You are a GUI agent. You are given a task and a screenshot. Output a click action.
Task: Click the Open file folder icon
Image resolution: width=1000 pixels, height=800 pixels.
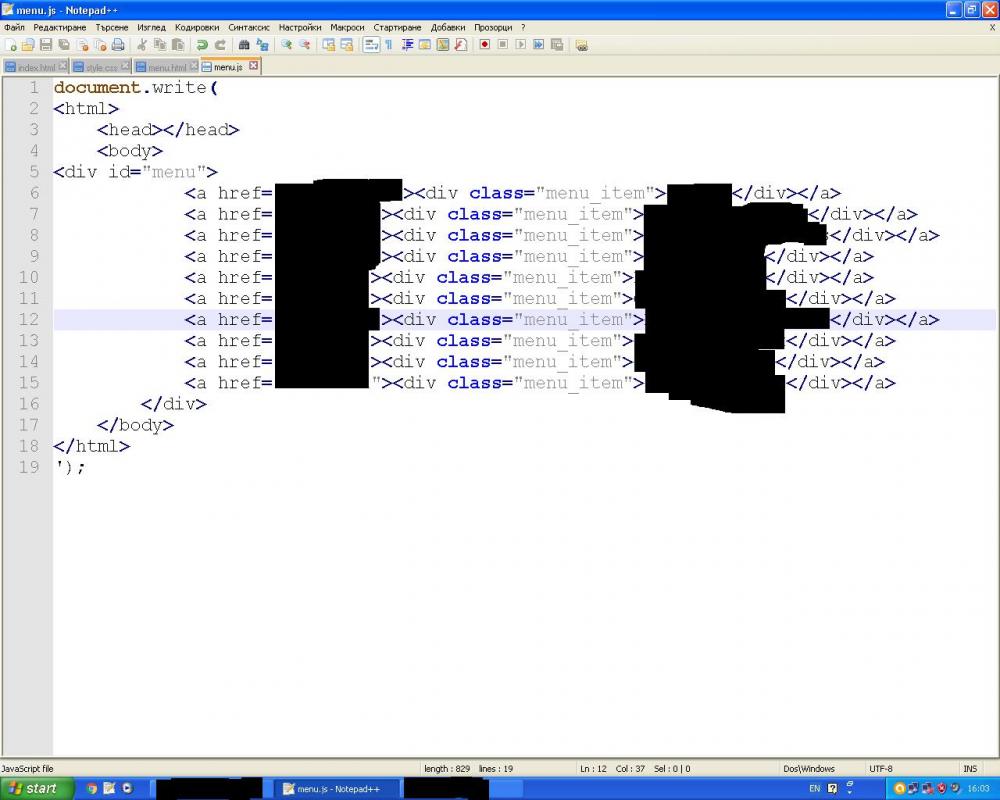coord(27,45)
